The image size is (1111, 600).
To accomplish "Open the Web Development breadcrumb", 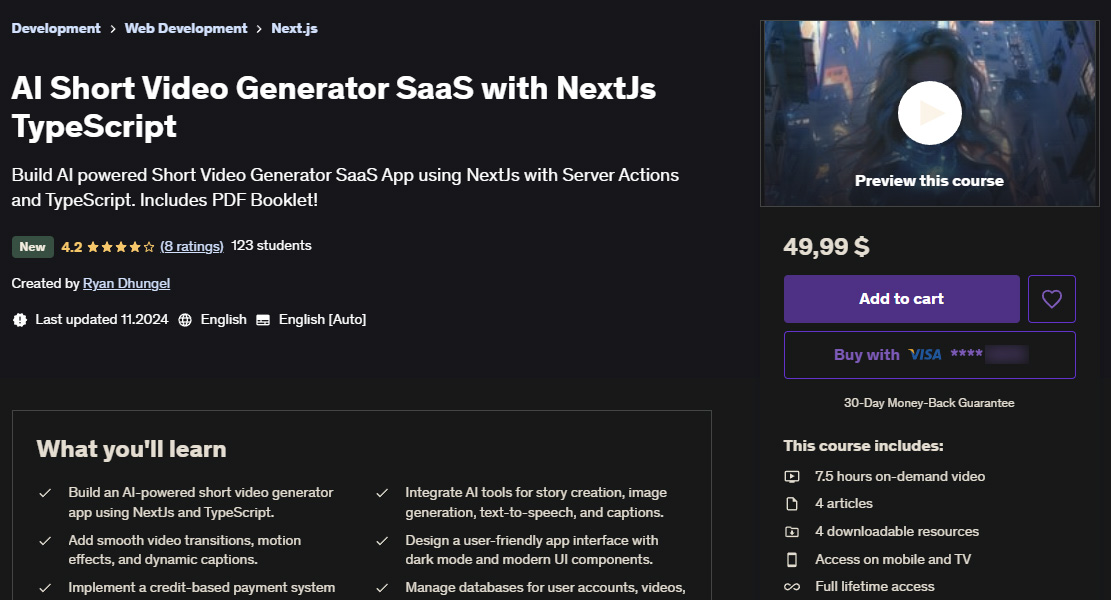I will pyautogui.click(x=185, y=28).
